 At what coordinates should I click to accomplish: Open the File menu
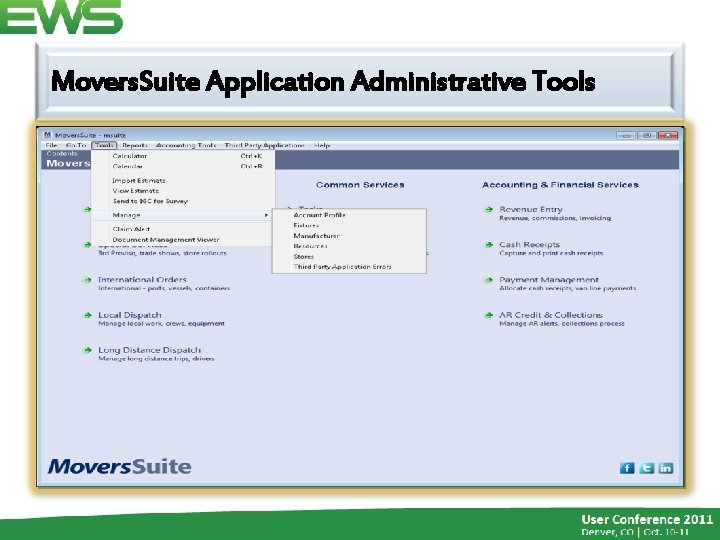pos(51,146)
